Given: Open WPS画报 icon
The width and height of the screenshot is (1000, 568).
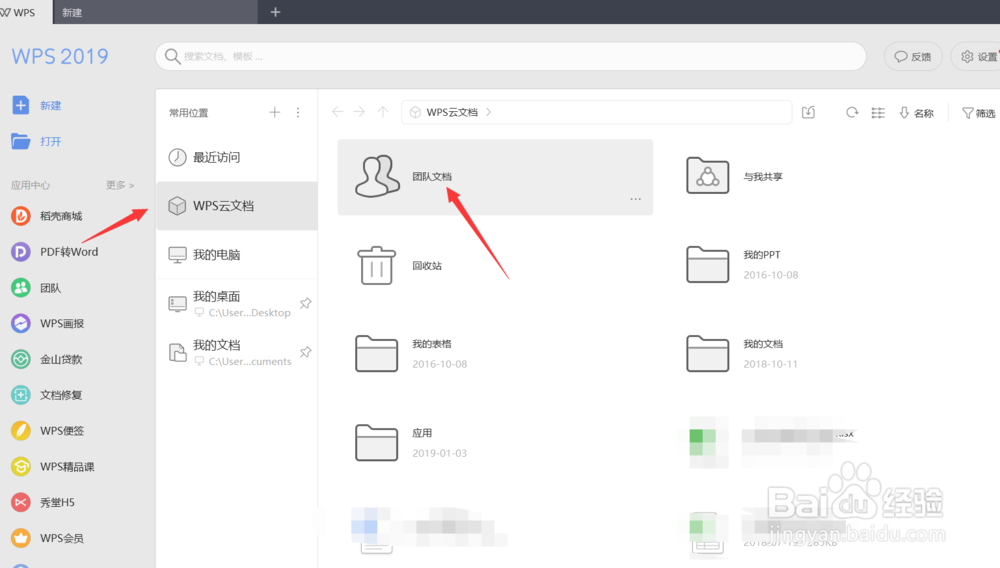Looking at the screenshot, I should tap(20, 323).
